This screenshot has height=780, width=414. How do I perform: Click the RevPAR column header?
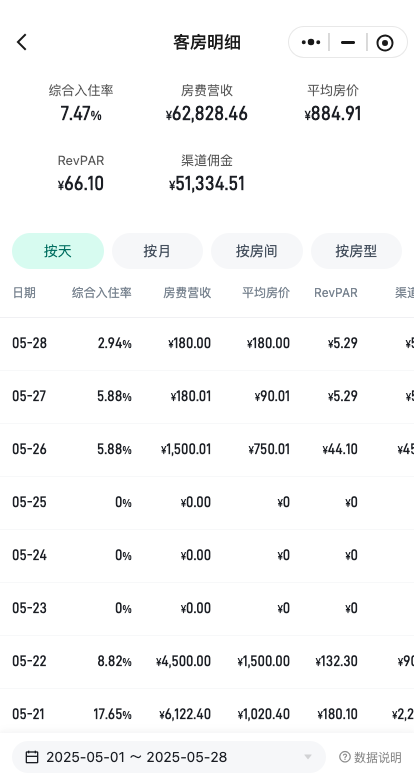pos(335,292)
